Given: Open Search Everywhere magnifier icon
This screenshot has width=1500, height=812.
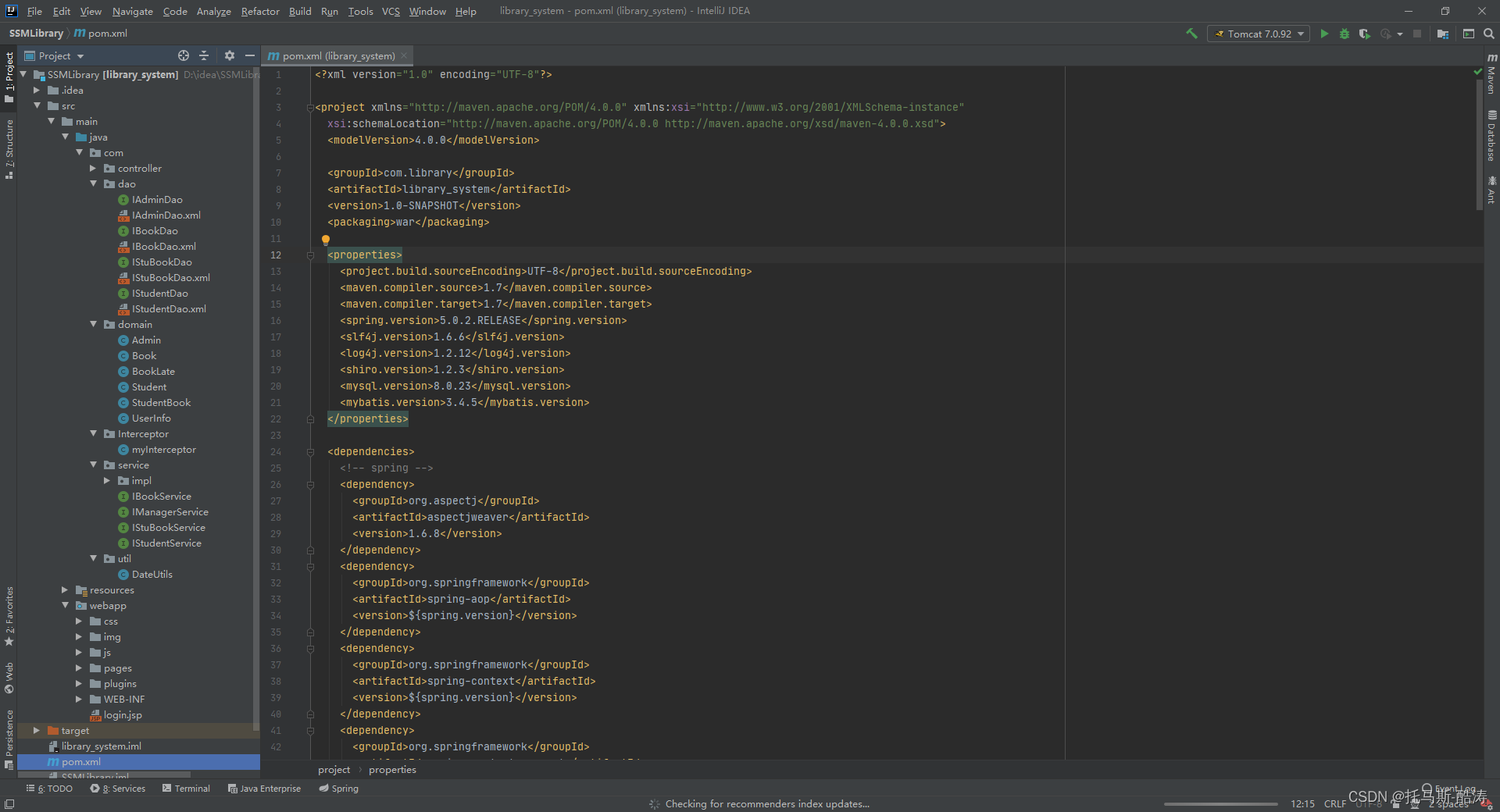Looking at the screenshot, I should [x=1489, y=34].
